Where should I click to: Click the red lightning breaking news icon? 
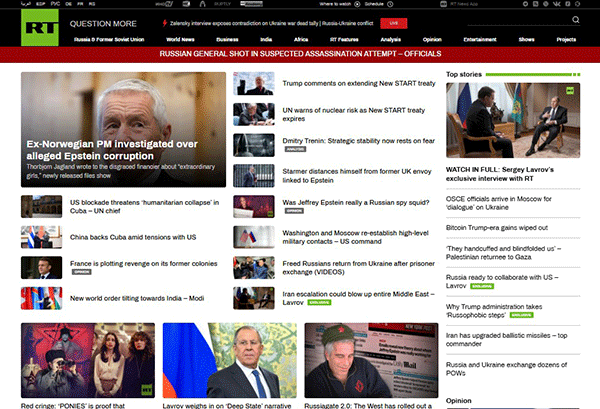(x=165, y=21)
